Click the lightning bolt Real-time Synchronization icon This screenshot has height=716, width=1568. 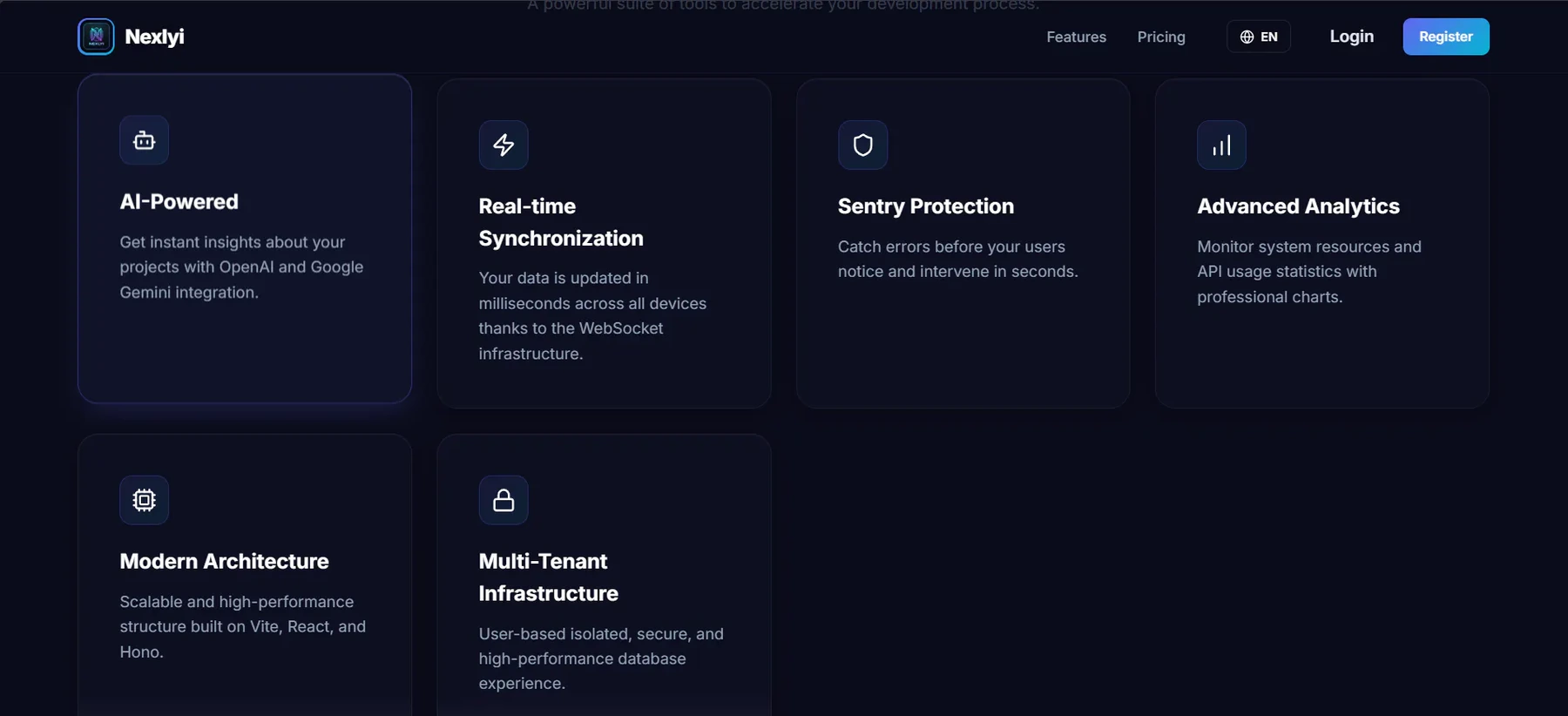tap(504, 145)
